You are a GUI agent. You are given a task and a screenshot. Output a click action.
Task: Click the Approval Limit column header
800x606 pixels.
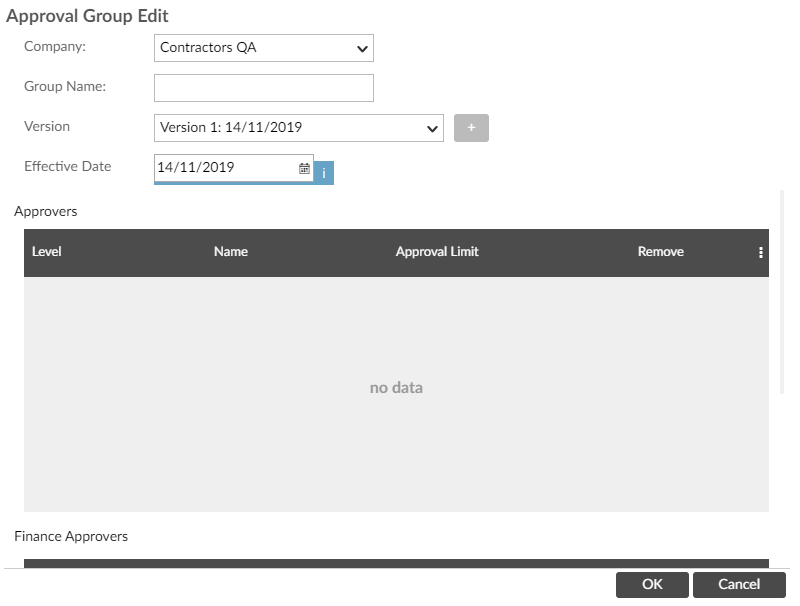[437, 252]
